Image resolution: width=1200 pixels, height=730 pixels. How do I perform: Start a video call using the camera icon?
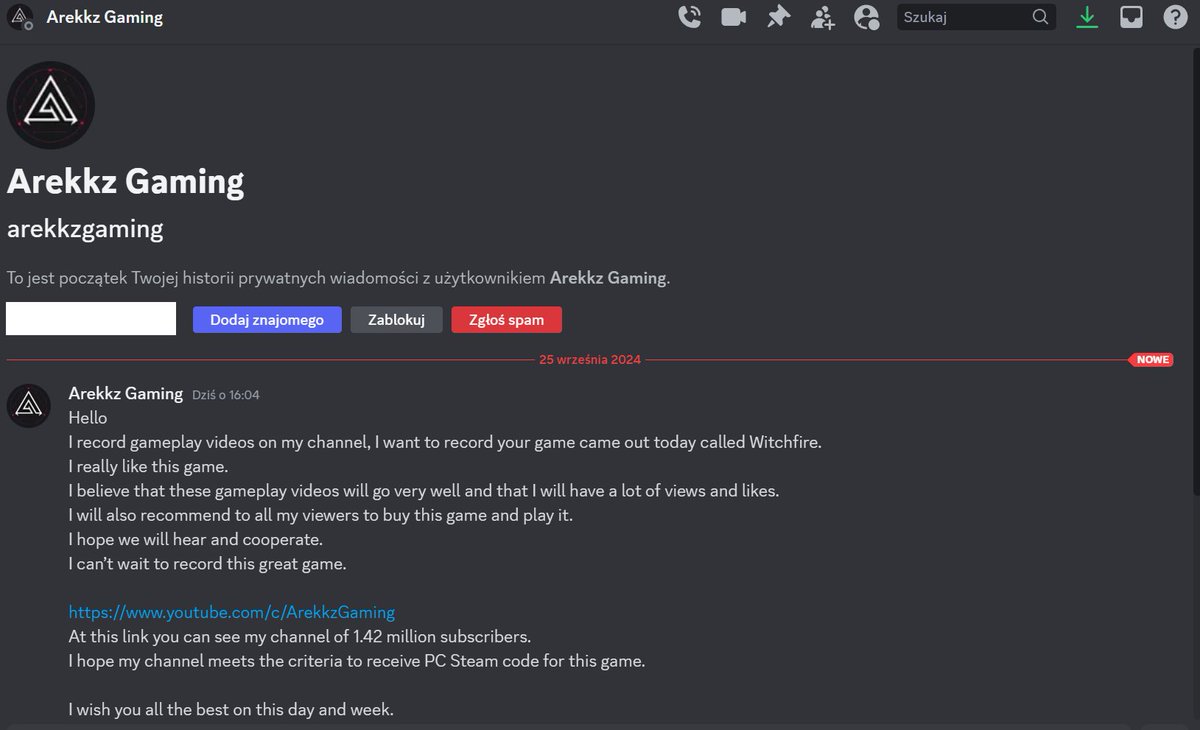click(734, 17)
